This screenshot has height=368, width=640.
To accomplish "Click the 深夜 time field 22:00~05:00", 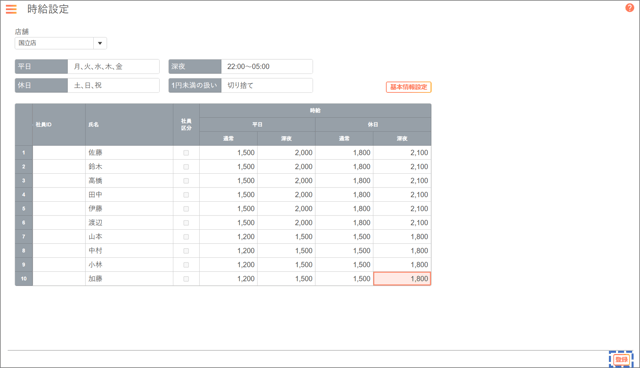I will (267, 67).
